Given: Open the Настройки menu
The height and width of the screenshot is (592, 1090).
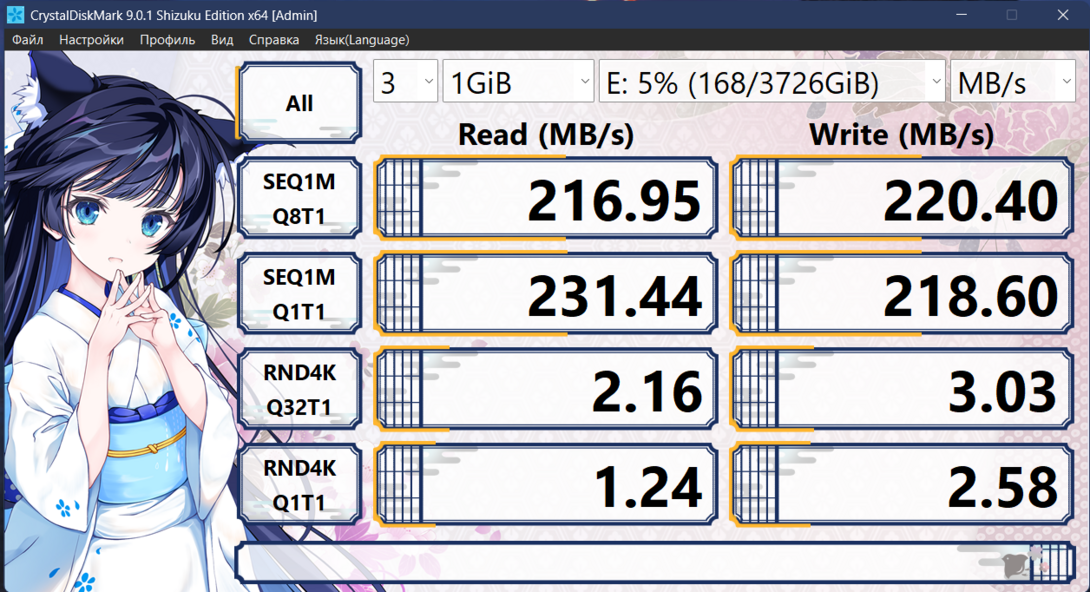Looking at the screenshot, I should pos(91,40).
